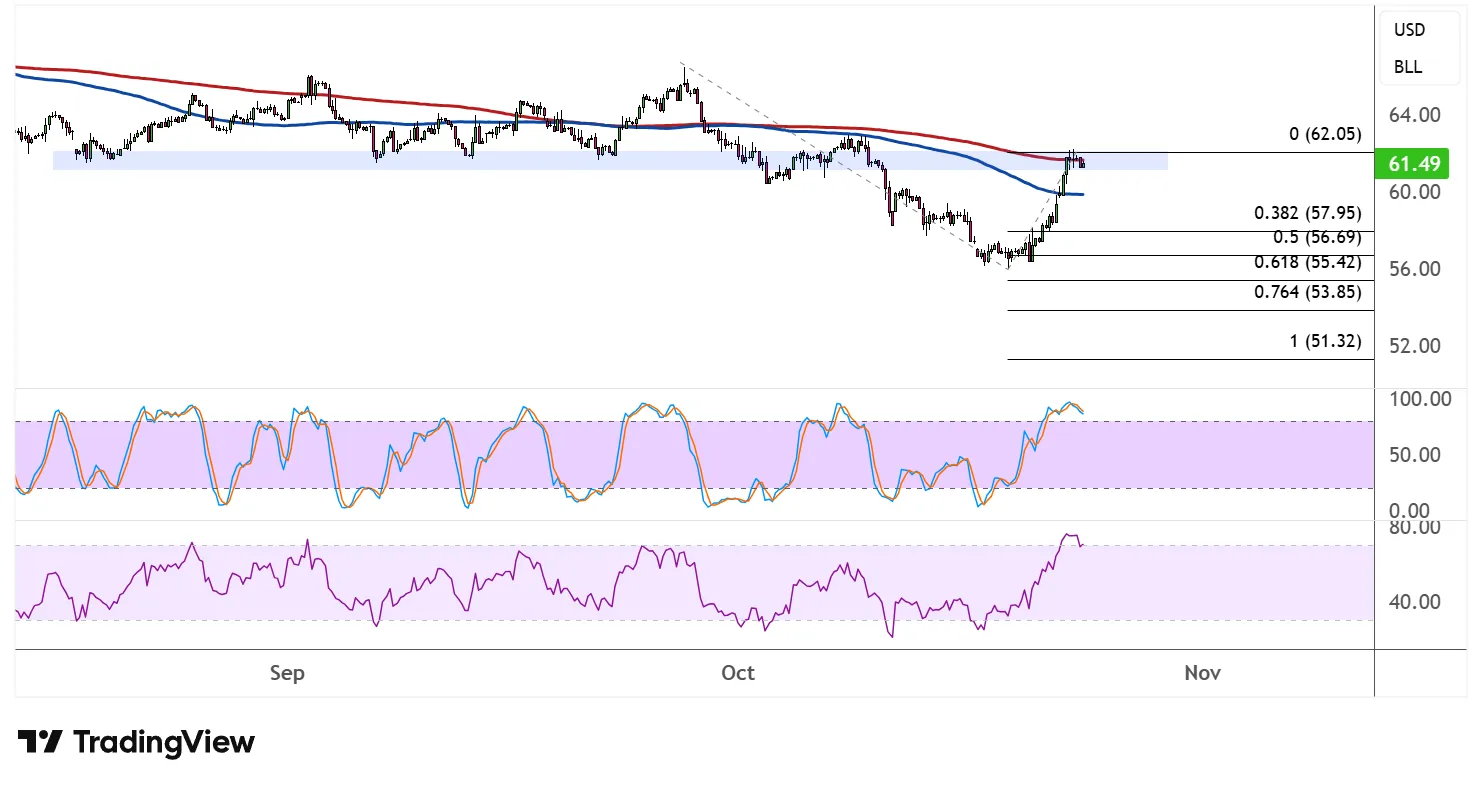This screenshot has width=1482, height=787.
Task: Click the 0.618 (55.42) retracement label
Action: (1307, 262)
